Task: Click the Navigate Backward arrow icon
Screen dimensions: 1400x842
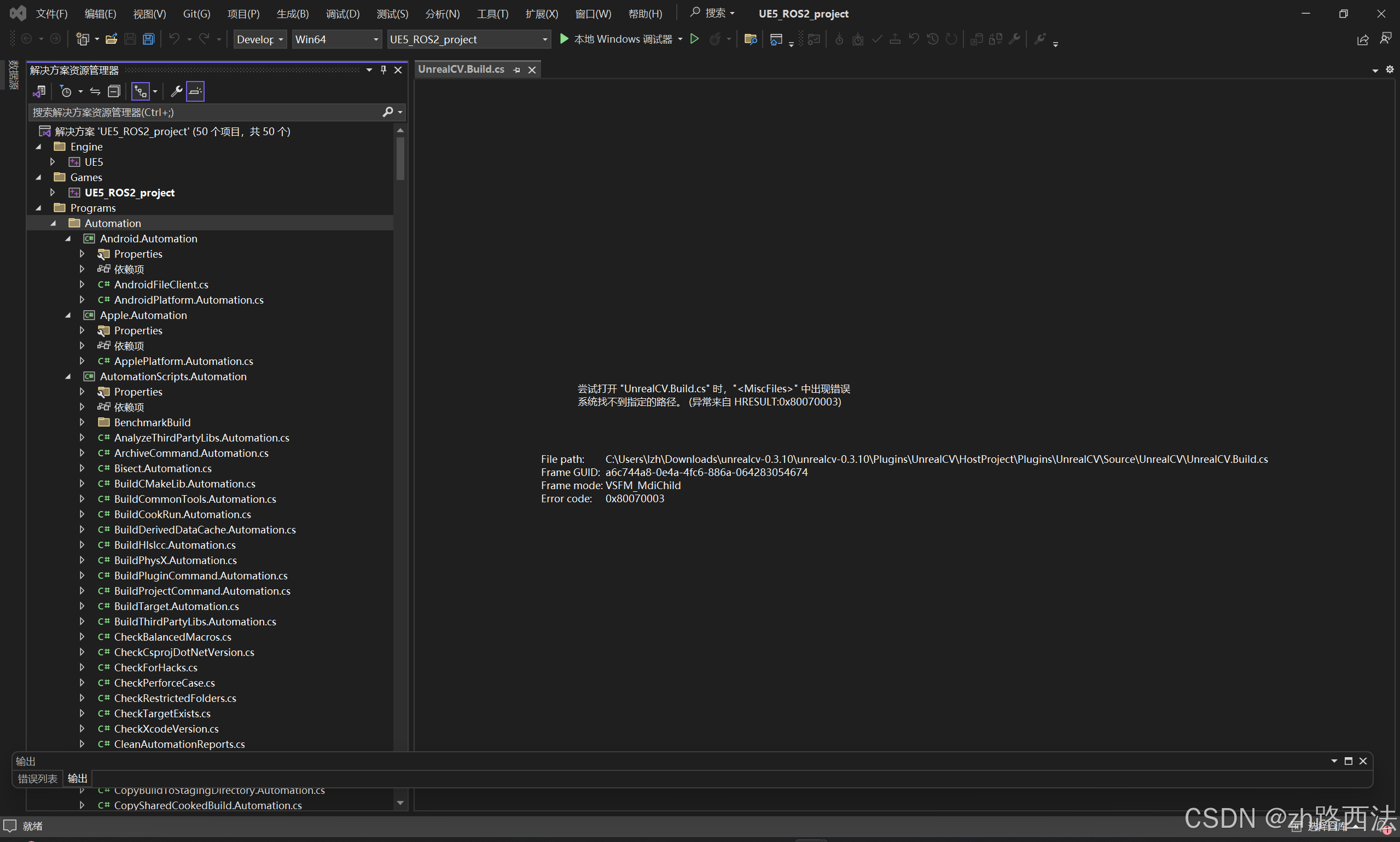Action: [x=26, y=39]
